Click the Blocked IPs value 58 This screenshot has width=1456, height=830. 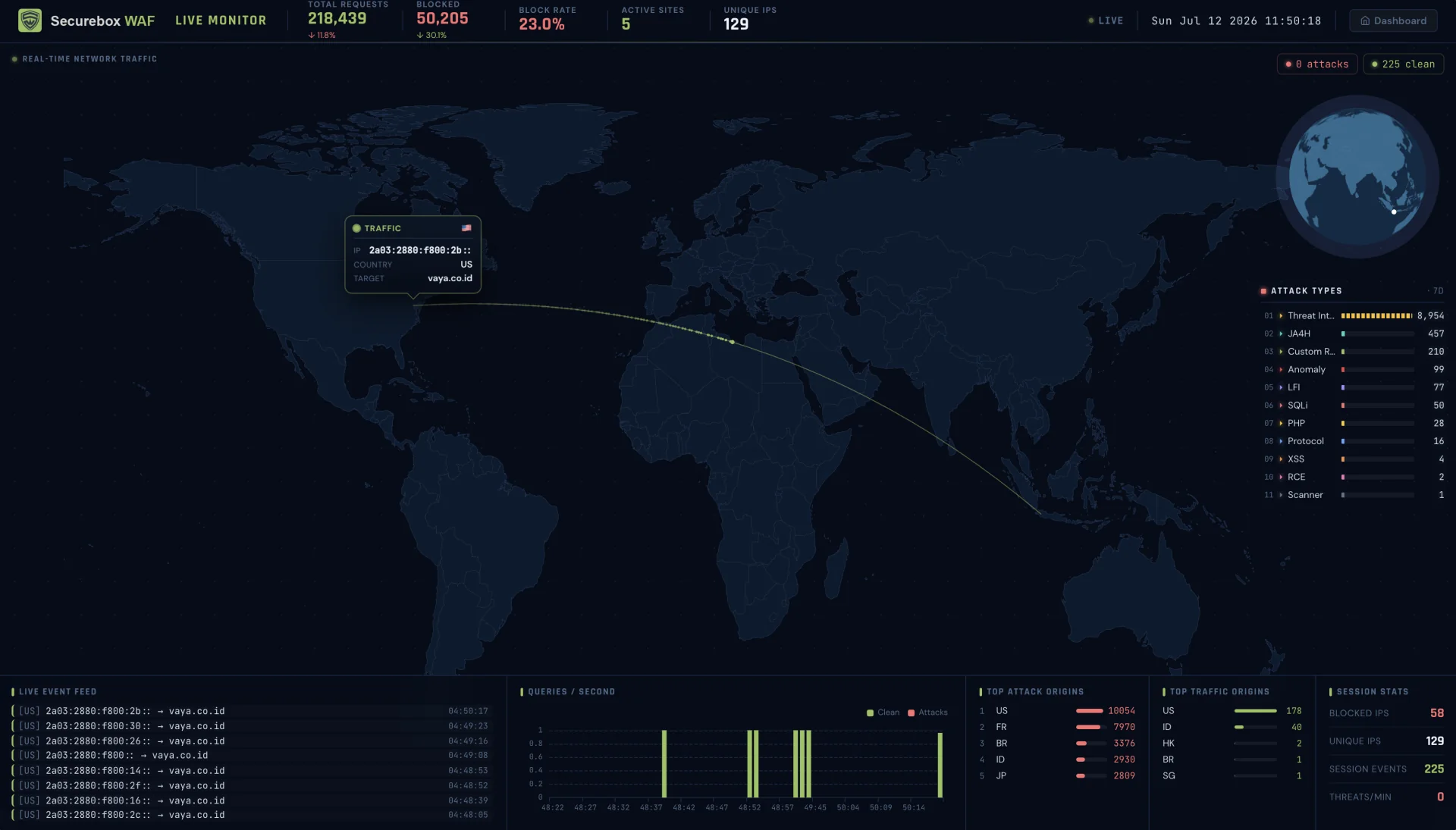pyautogui.click(x=1437, y=713)
